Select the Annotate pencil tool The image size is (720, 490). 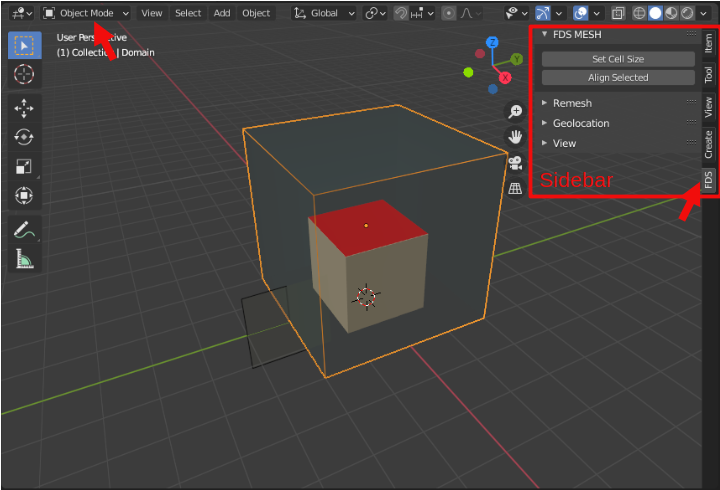(24, 230)
